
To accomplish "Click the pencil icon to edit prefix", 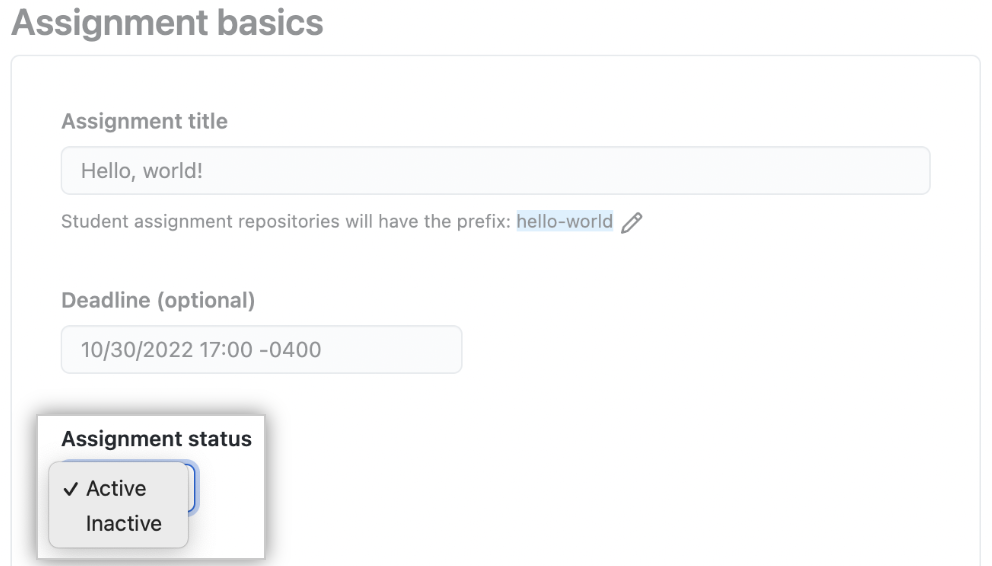I will click(631, 223).
